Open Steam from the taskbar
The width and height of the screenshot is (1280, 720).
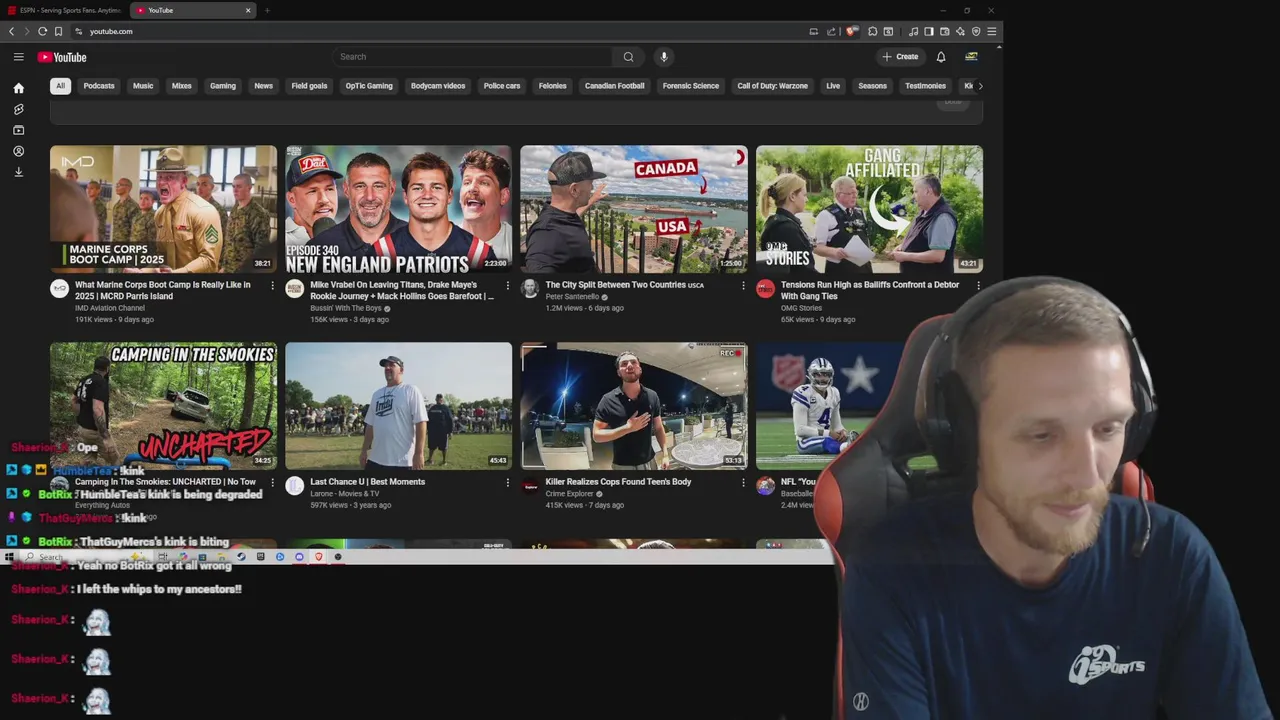241,557
